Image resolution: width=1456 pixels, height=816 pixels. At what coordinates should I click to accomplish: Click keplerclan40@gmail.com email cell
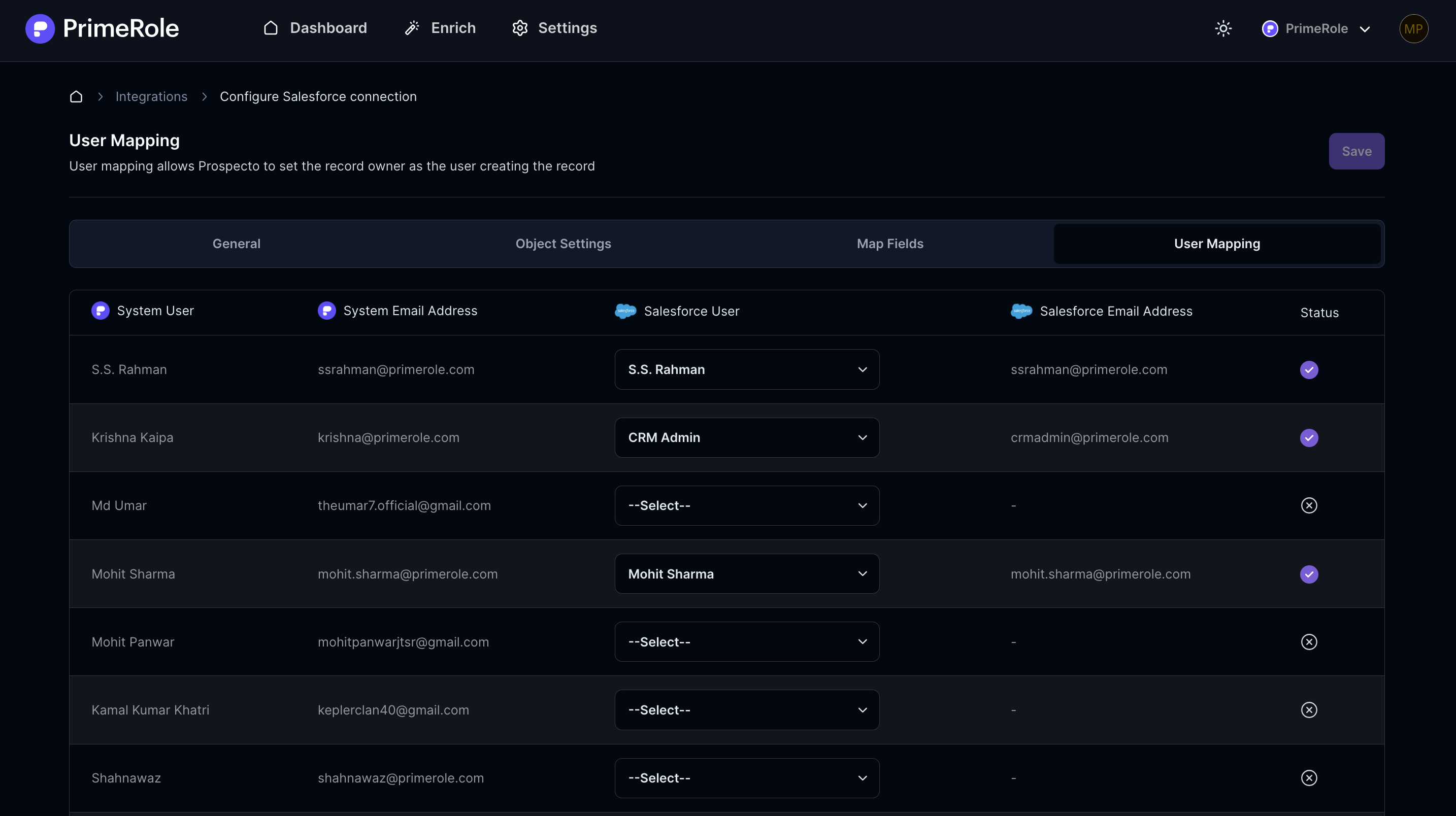(x=393, y=710)
